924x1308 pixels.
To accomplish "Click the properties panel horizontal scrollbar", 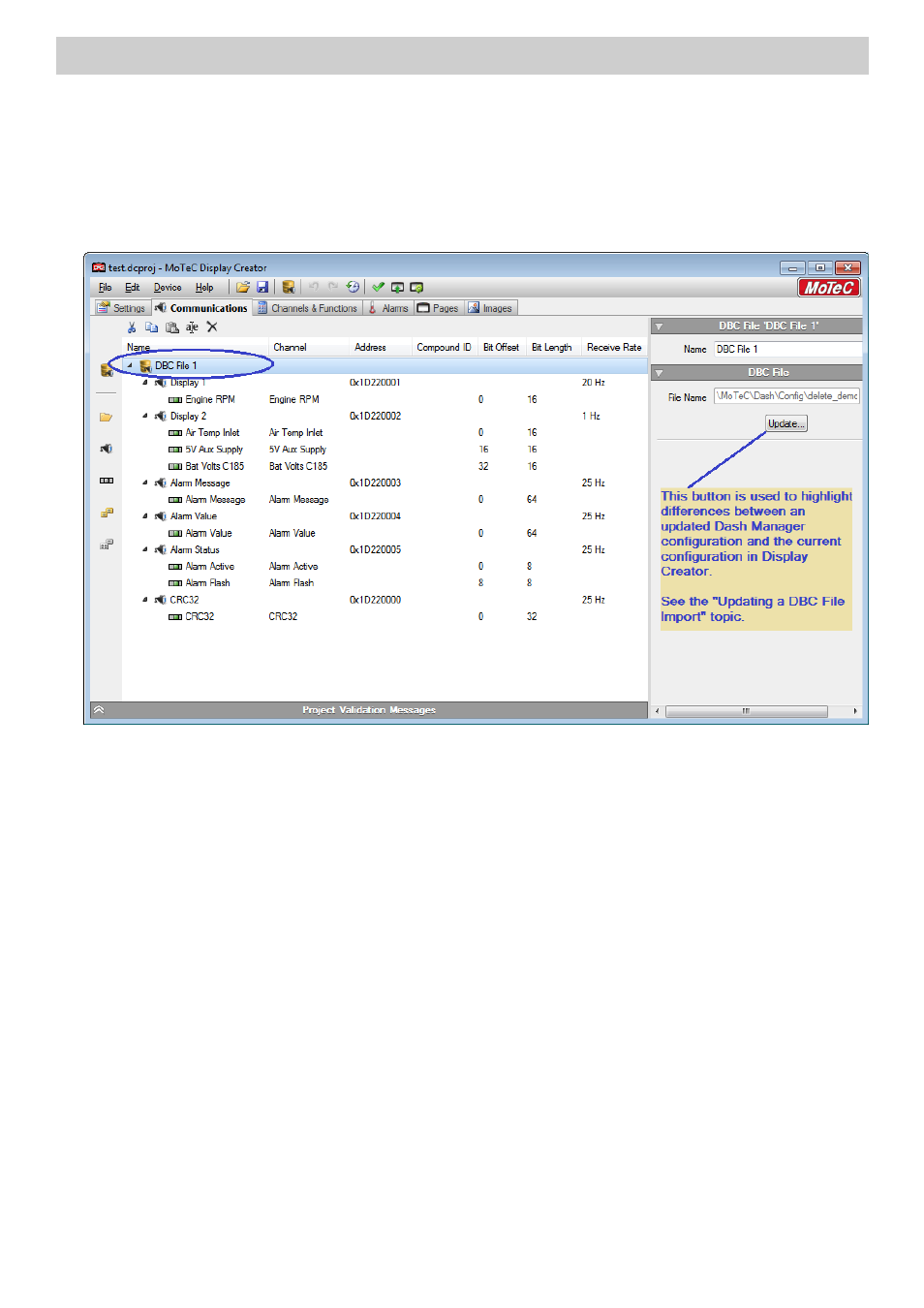I will pos(746,711).
